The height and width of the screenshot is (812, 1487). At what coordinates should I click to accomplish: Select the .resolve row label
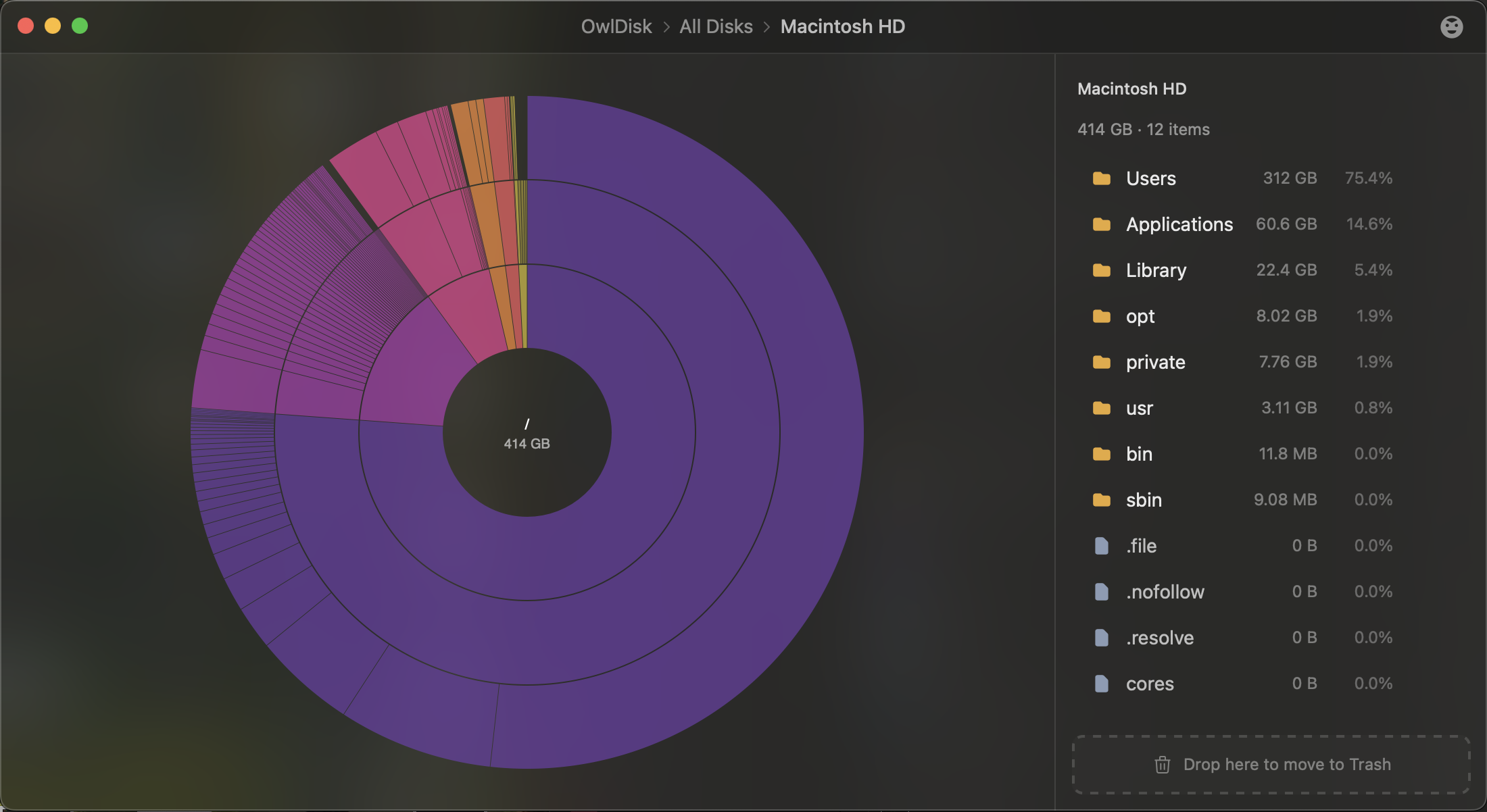[x=1160, y=638]
